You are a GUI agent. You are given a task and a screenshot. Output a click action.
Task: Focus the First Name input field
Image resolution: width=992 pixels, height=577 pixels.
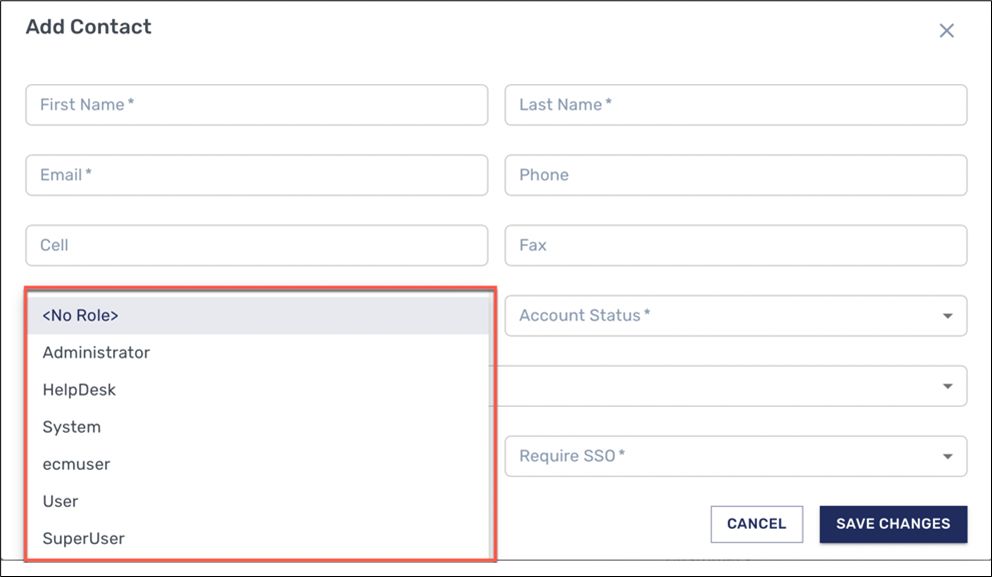(256, 104)
